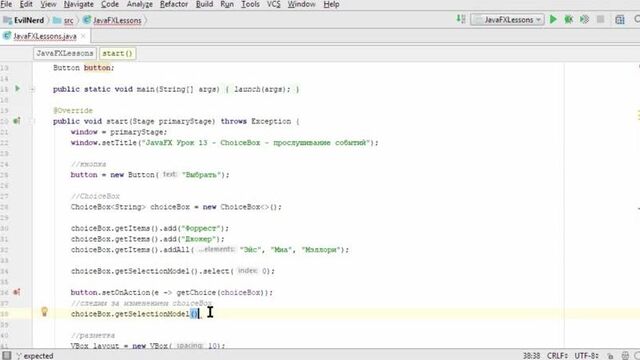Open the Tools menu
Screen dimensions: 640x360
click(250, 4)
